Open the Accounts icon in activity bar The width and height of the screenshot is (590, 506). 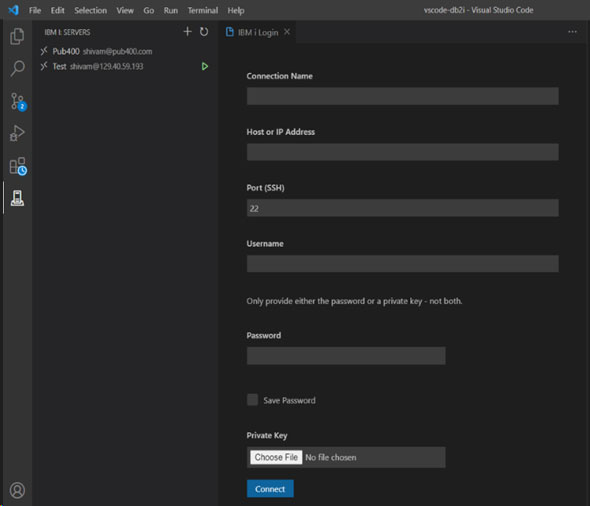click(x=17, y=490)
